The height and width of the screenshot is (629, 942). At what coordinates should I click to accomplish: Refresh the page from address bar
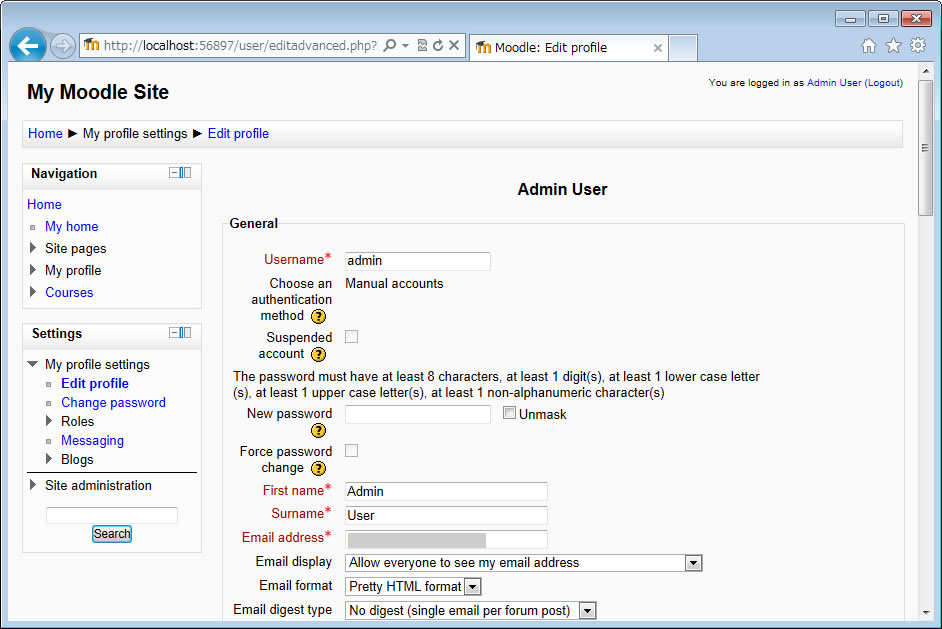point(437,46)
